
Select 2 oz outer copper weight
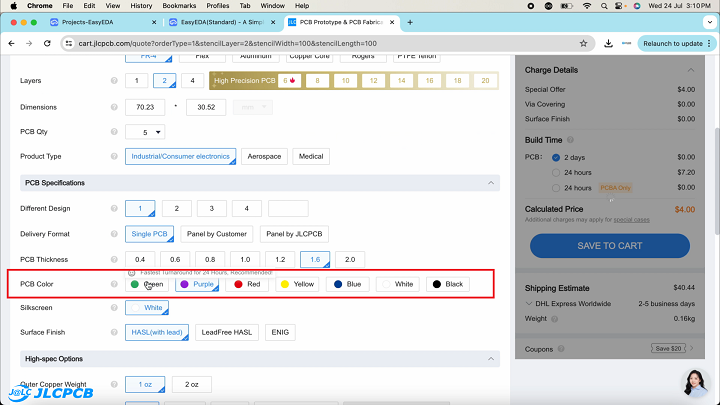click(x=192, y=384)
